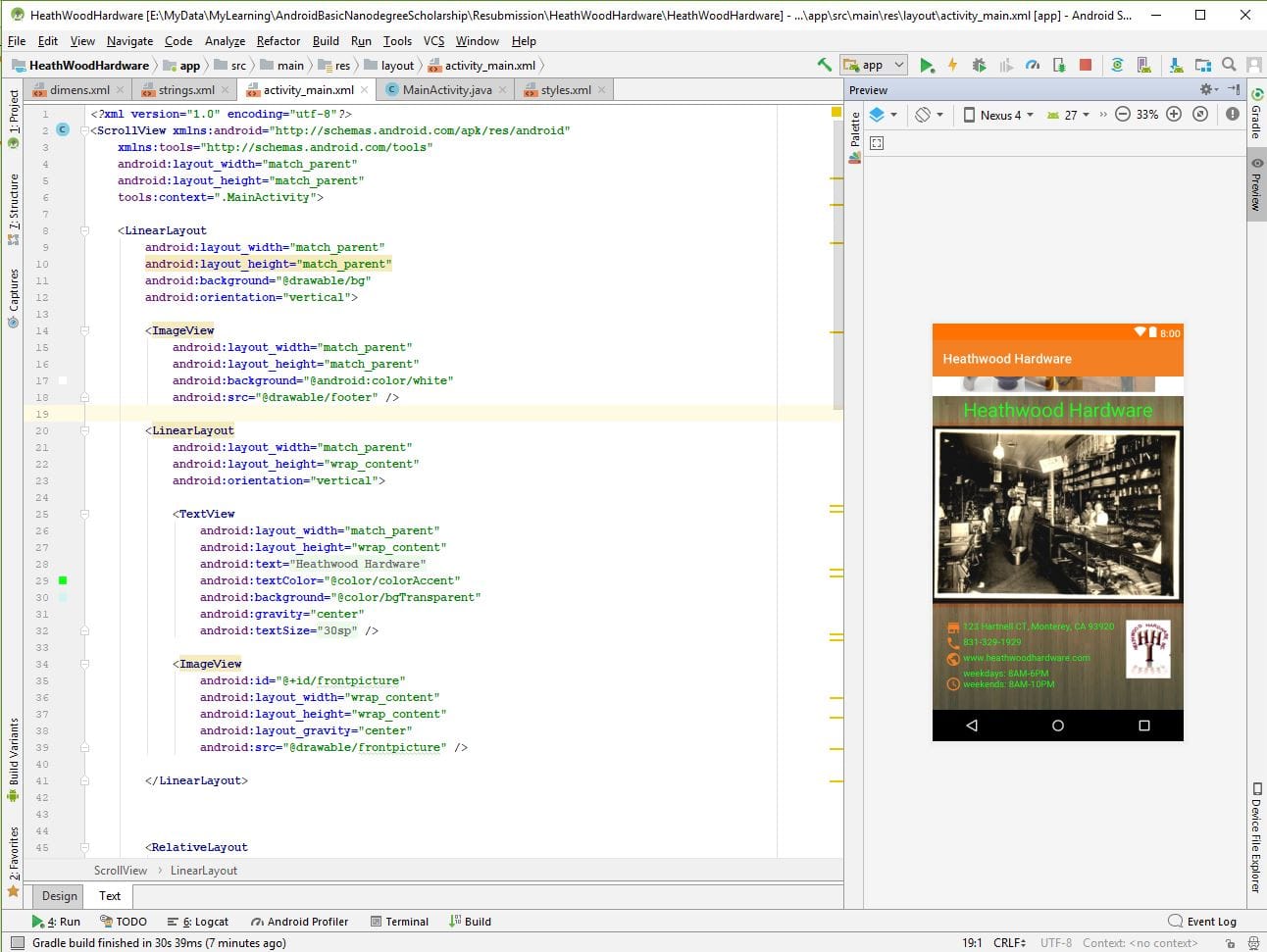Open the app run configuration dropdown

click(872, 65)
